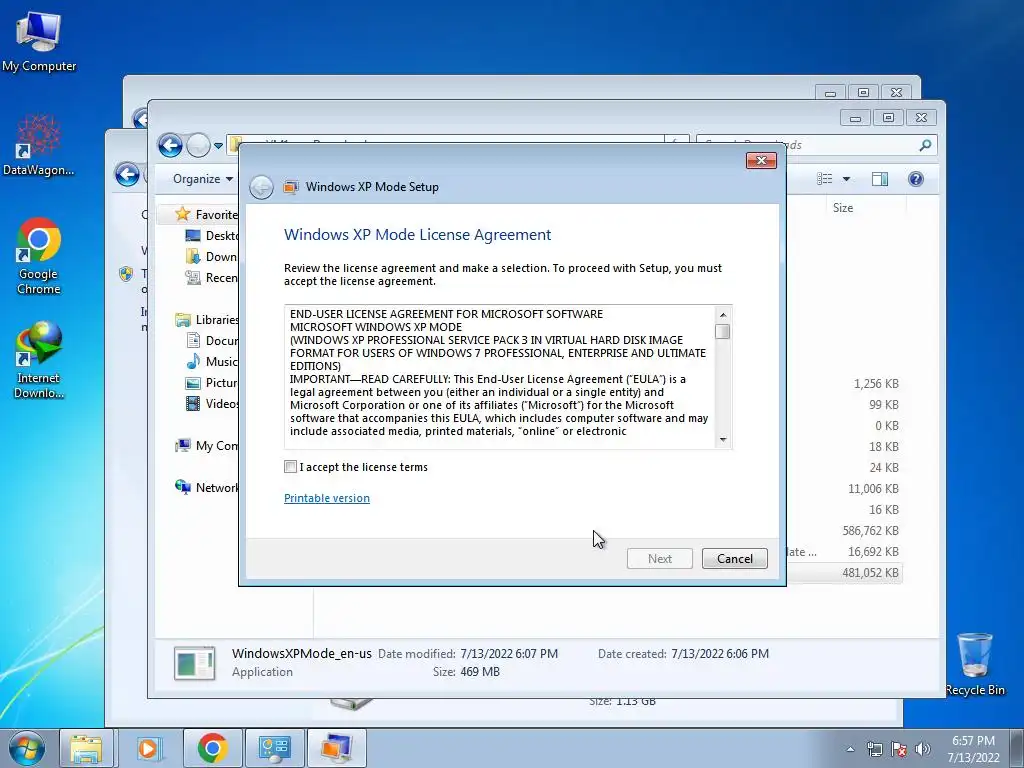Screen dimensions: 1024x768
Task: Click the WindowsXPMode_en-us file name text
Action: [302, 653]
